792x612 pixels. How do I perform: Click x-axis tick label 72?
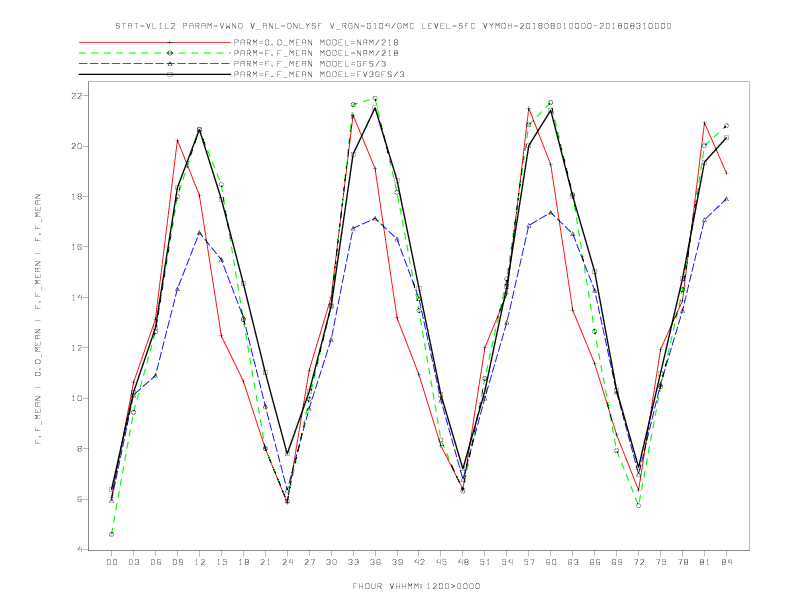(x=639, y=562)
